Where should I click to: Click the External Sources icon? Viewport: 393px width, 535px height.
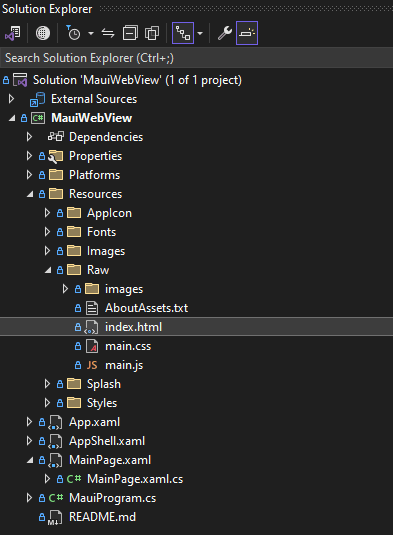click(37, 99)
